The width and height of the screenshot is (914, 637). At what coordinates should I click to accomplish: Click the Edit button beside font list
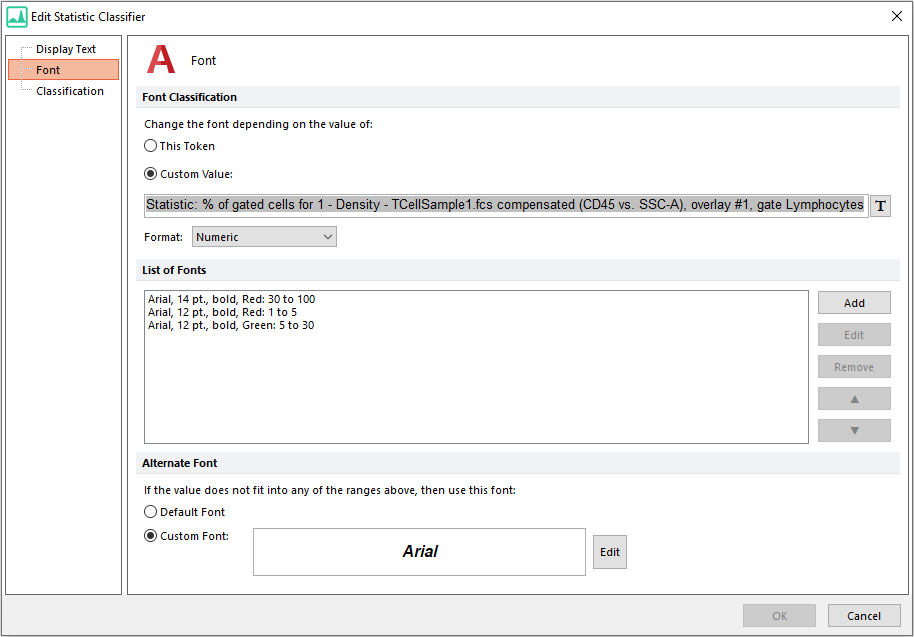854,335
